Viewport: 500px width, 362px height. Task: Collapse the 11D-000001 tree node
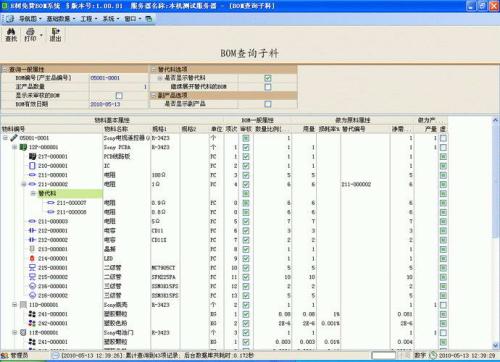(14, 305)
